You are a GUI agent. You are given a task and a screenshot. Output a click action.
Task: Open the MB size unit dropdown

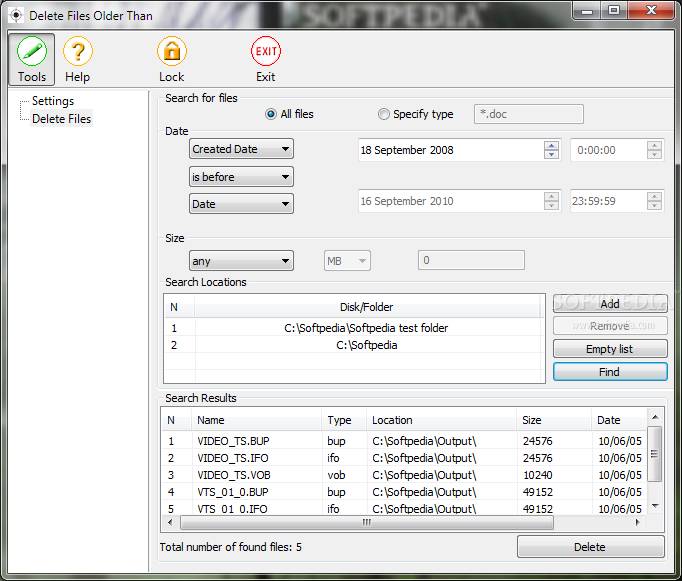click(347, 261)
